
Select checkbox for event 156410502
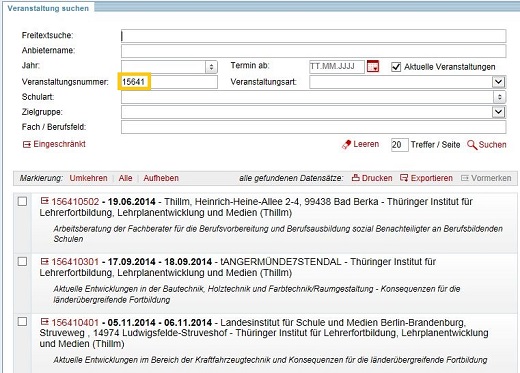click(x=22, y=201)
